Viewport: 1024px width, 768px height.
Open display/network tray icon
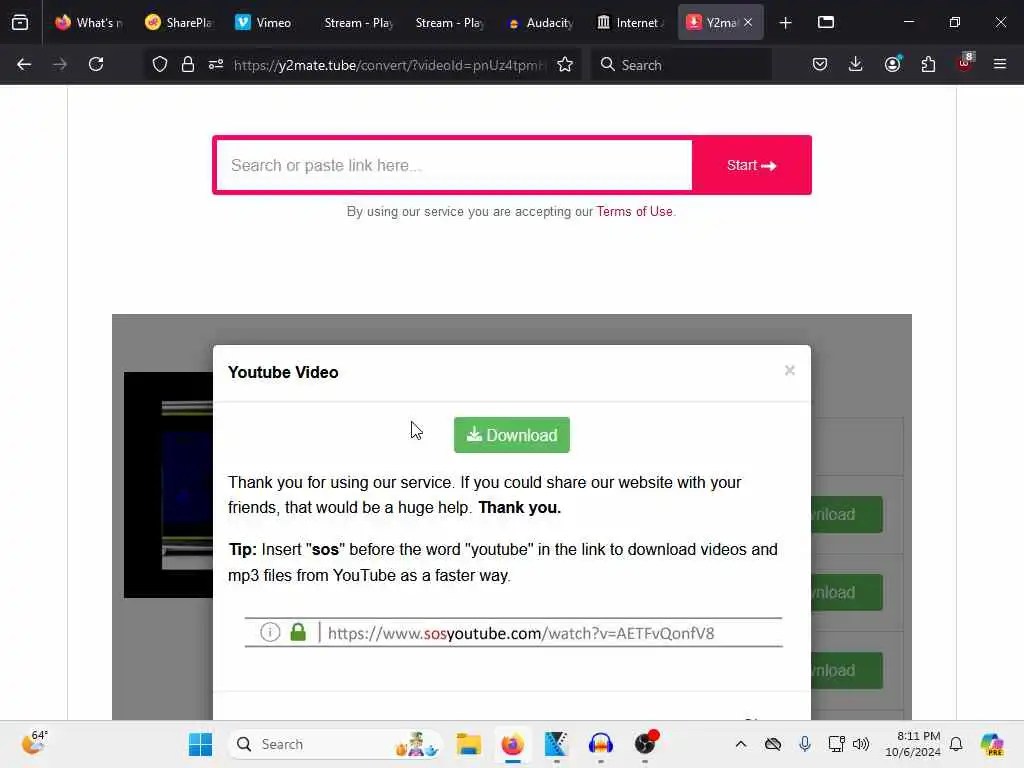[837, 744]
